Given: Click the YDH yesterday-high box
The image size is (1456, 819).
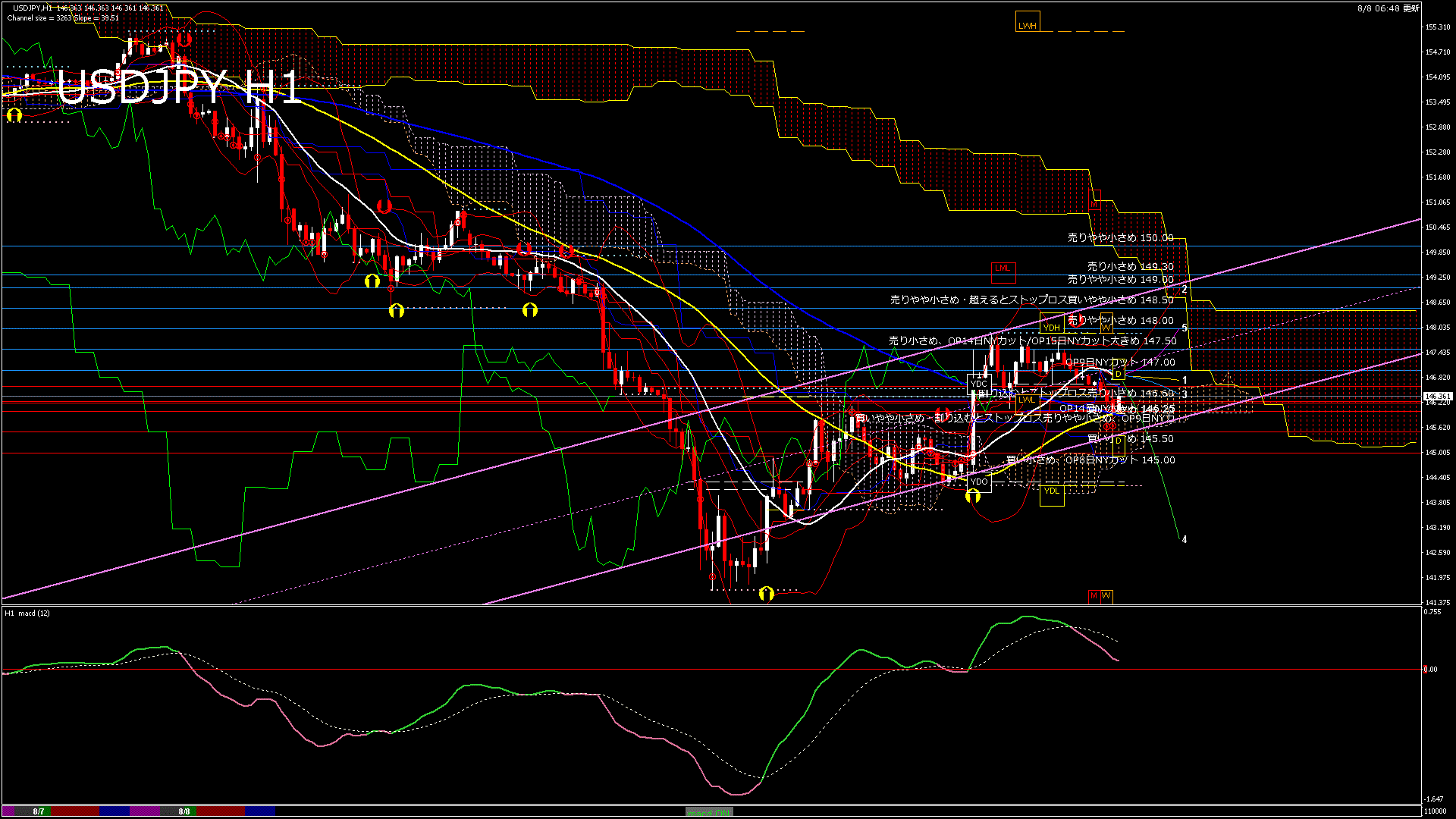Looking at the screenshot, I should point(1051,327).
